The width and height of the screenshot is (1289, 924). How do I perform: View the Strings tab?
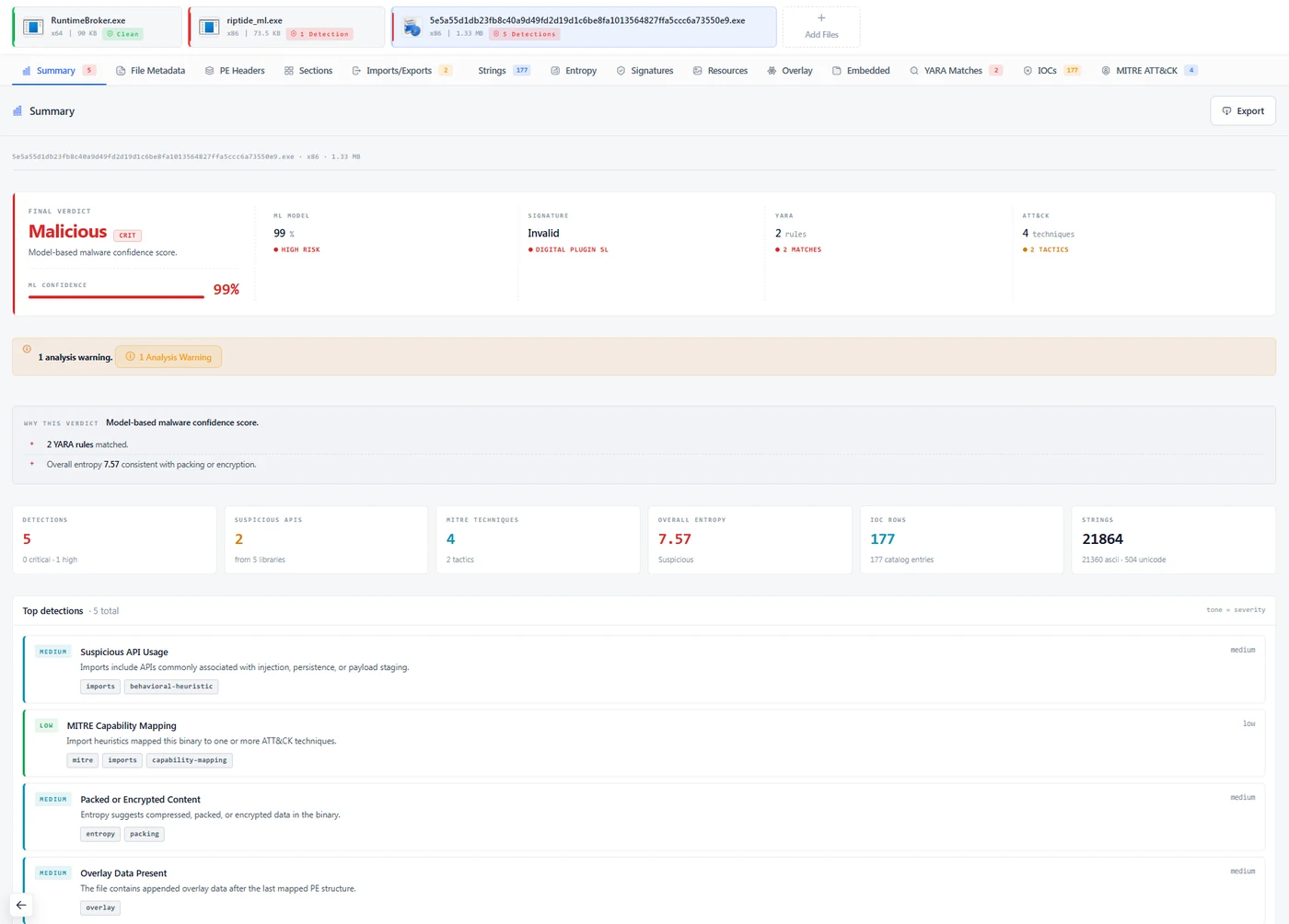pyautogui.click(x=504, y=70)
